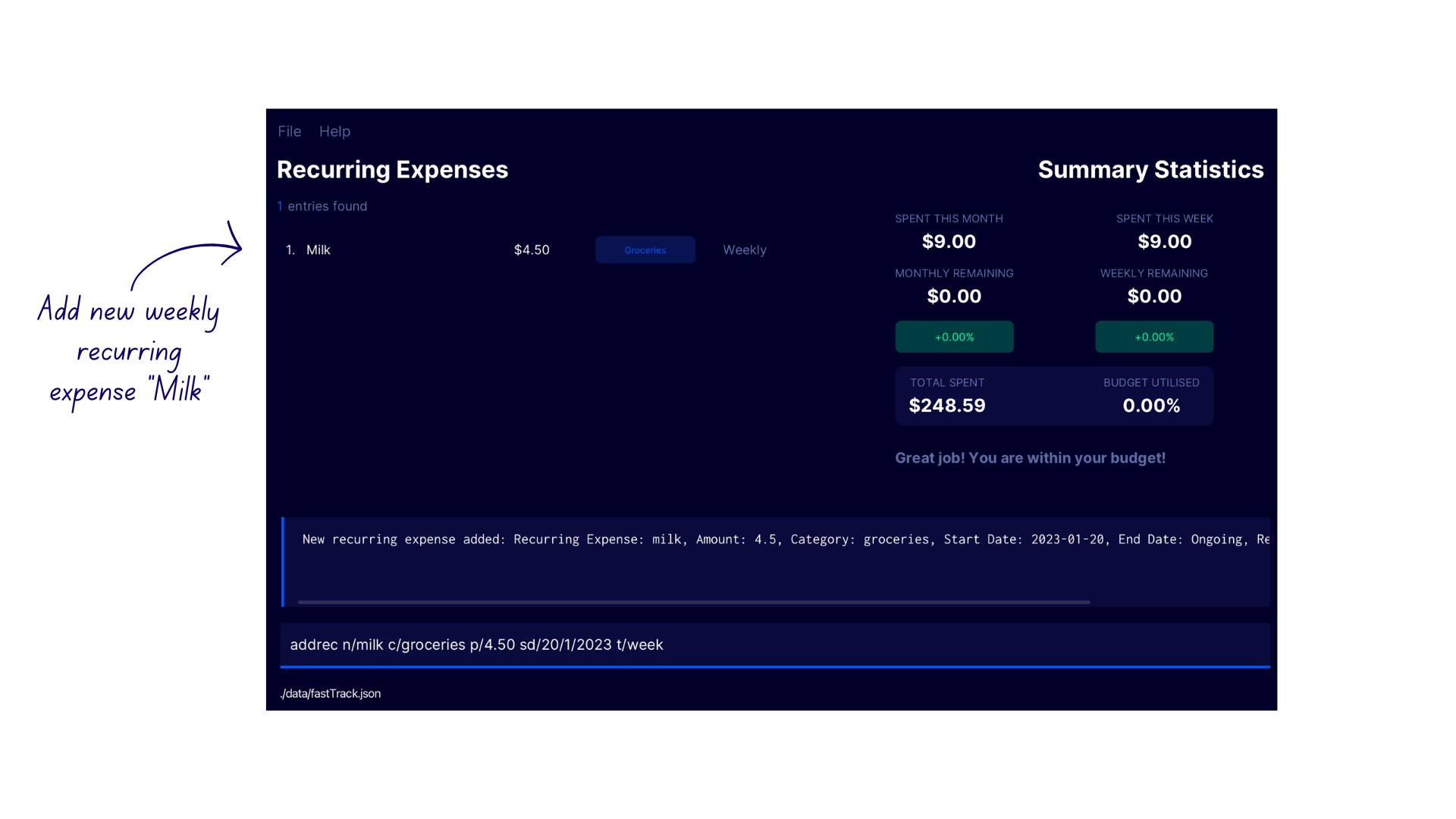The image size is (1456, 819).
Task: Click the Summary Statistics heading
Action: click(x=1150, y=170)
